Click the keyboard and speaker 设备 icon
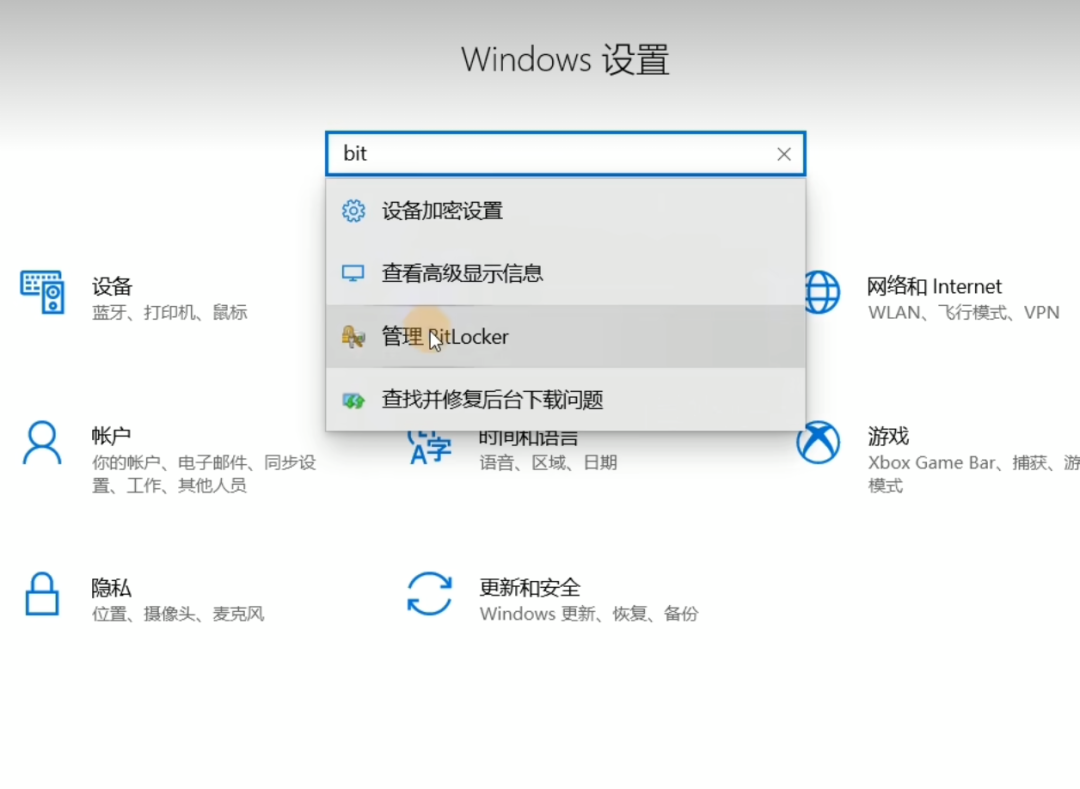1080x789 pixels. coord(42,293)
